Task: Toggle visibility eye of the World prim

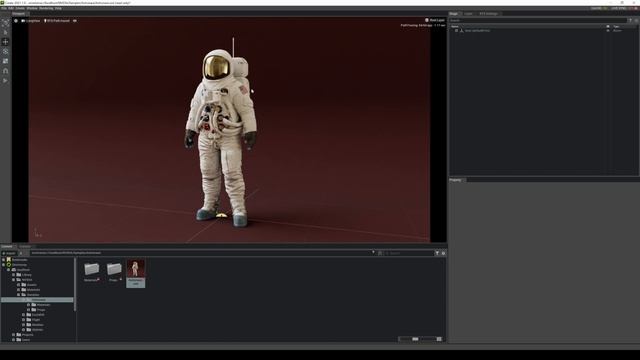Action: point(608,31)
